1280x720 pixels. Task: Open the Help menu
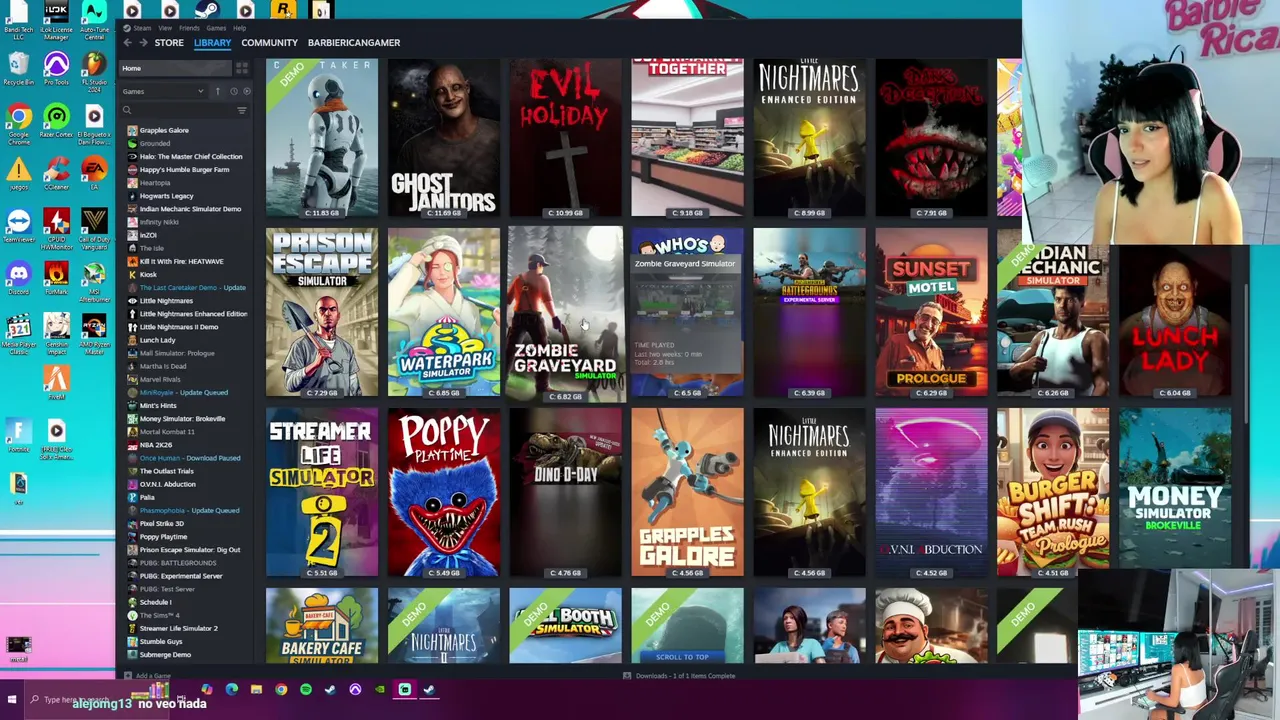click(240, 28)
